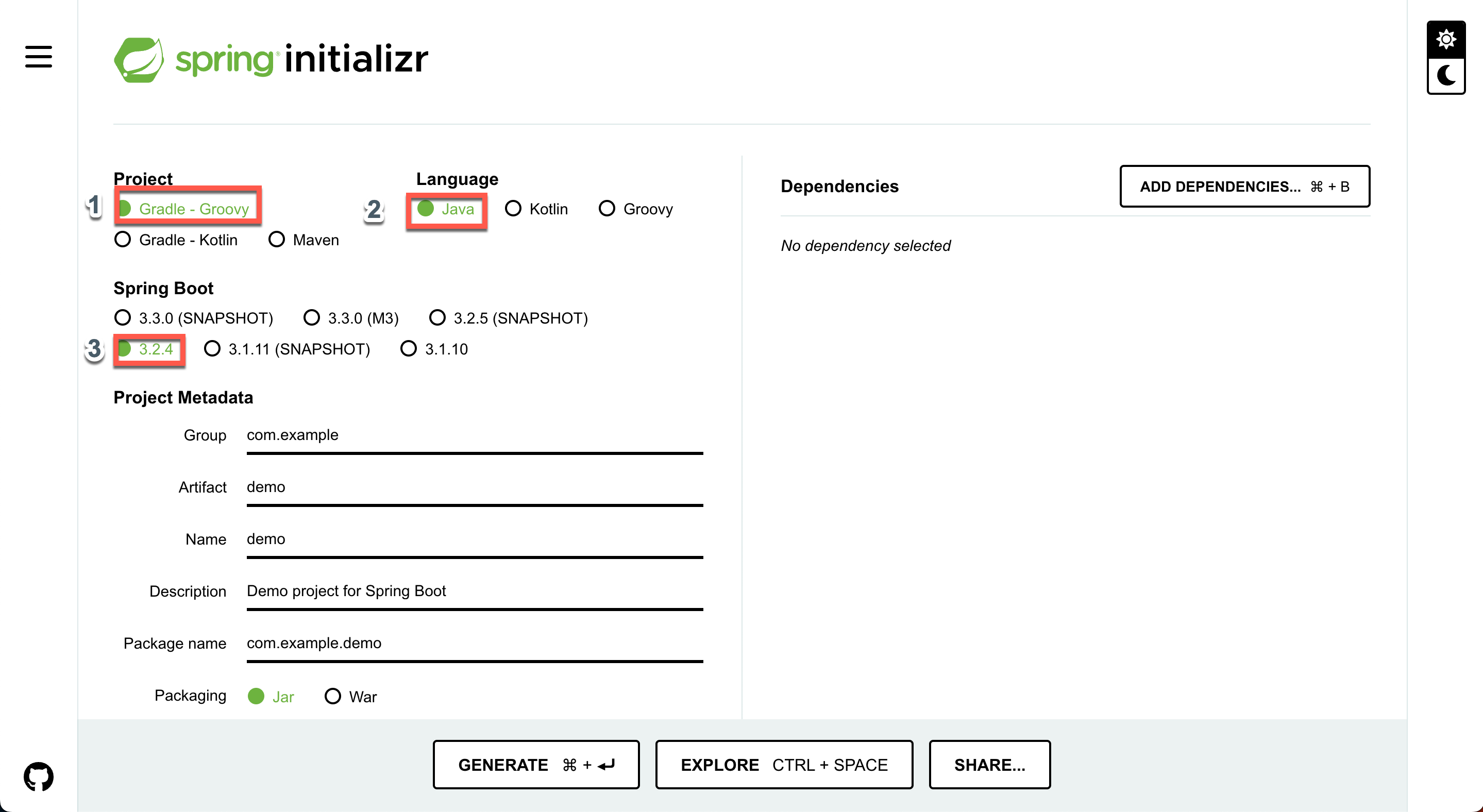1483x812 pixels.
Task: Click the 'No dependency selected' text
Action: point(865,246)
